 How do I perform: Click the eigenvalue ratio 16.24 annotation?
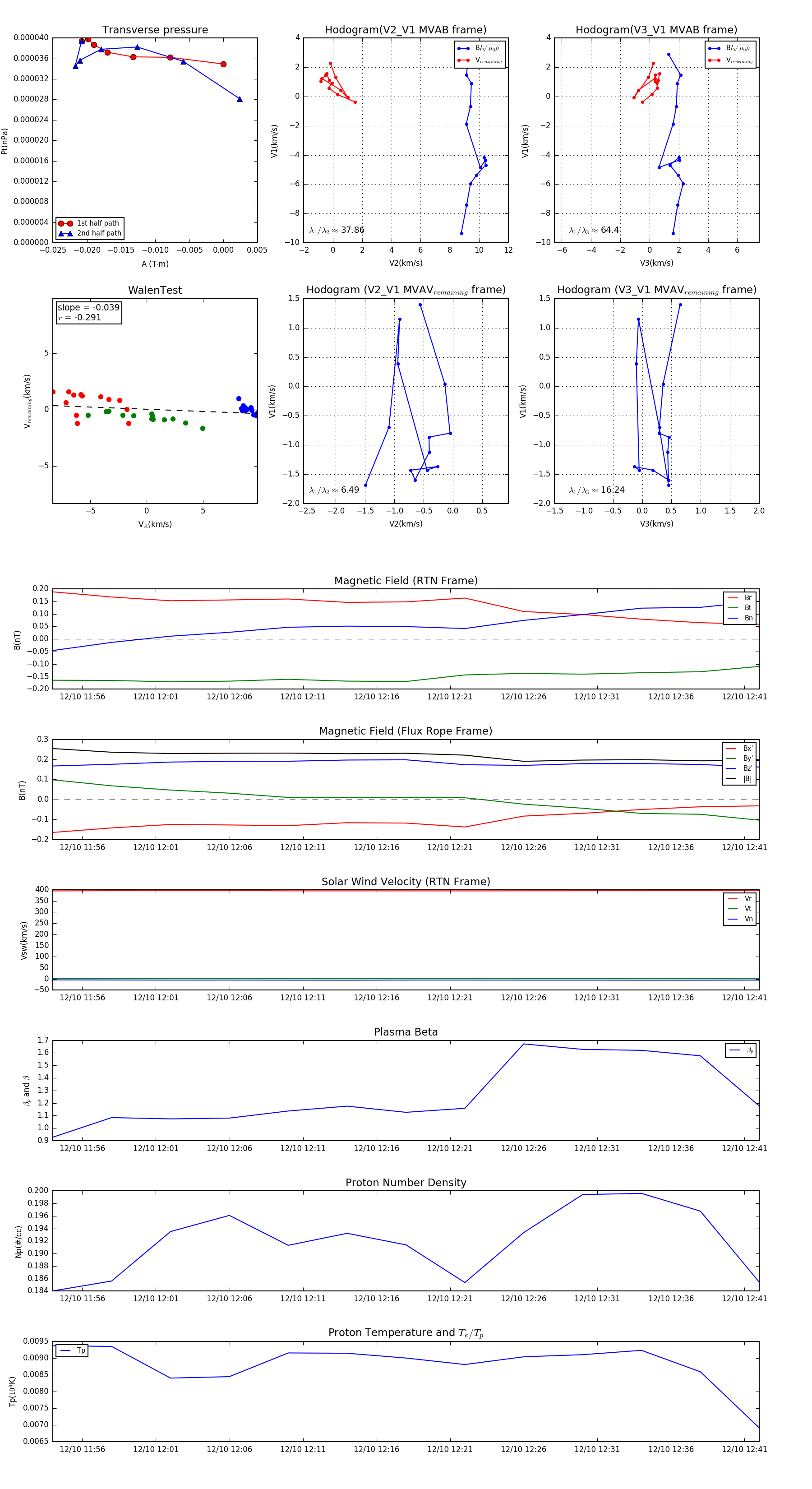point(597,490)
